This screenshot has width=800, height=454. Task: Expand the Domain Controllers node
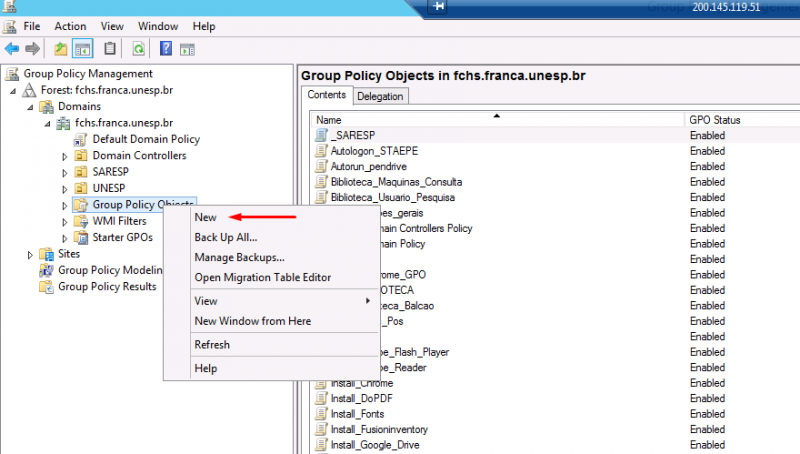65,157
